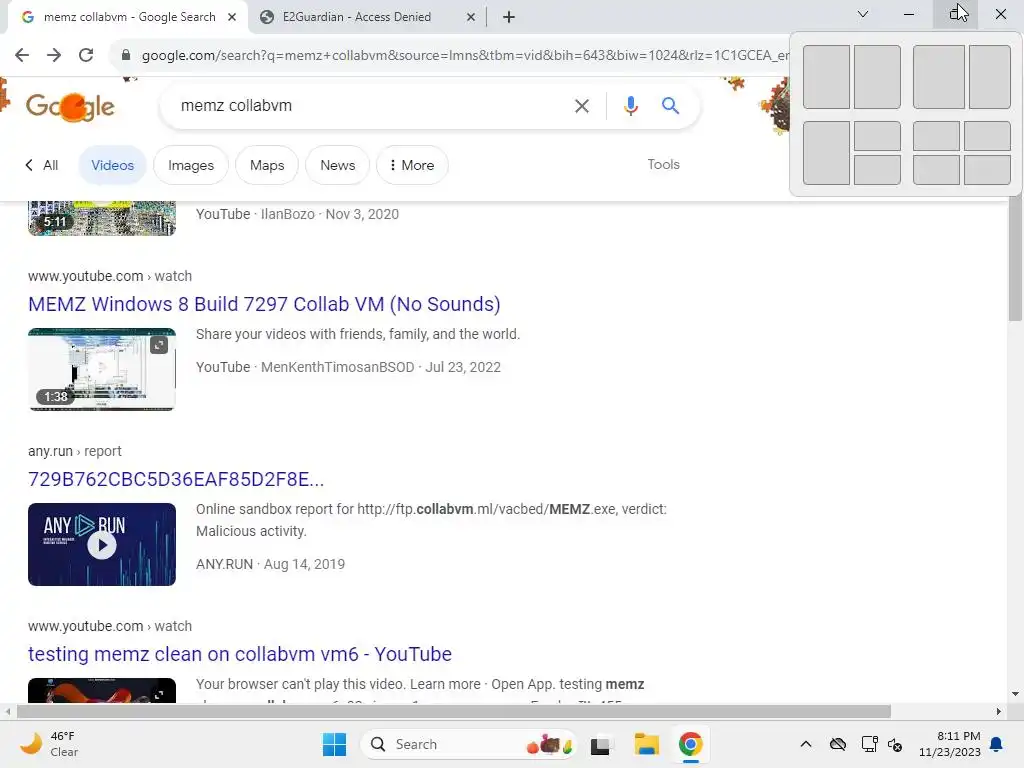Image resolution: width=1024 pixels, height=768 pixels.
Task: Click inside the memz collabvm search box
Action: (366, 106)
